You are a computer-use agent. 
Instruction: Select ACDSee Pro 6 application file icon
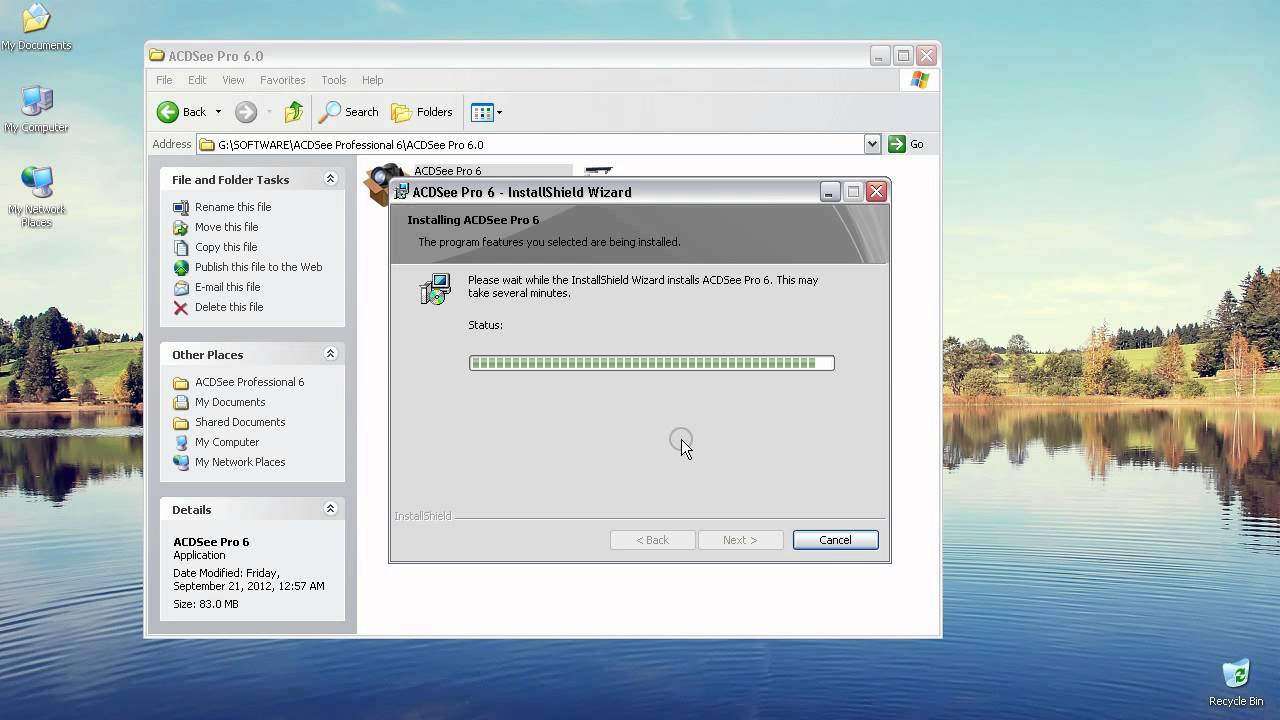tap(384, 183)
